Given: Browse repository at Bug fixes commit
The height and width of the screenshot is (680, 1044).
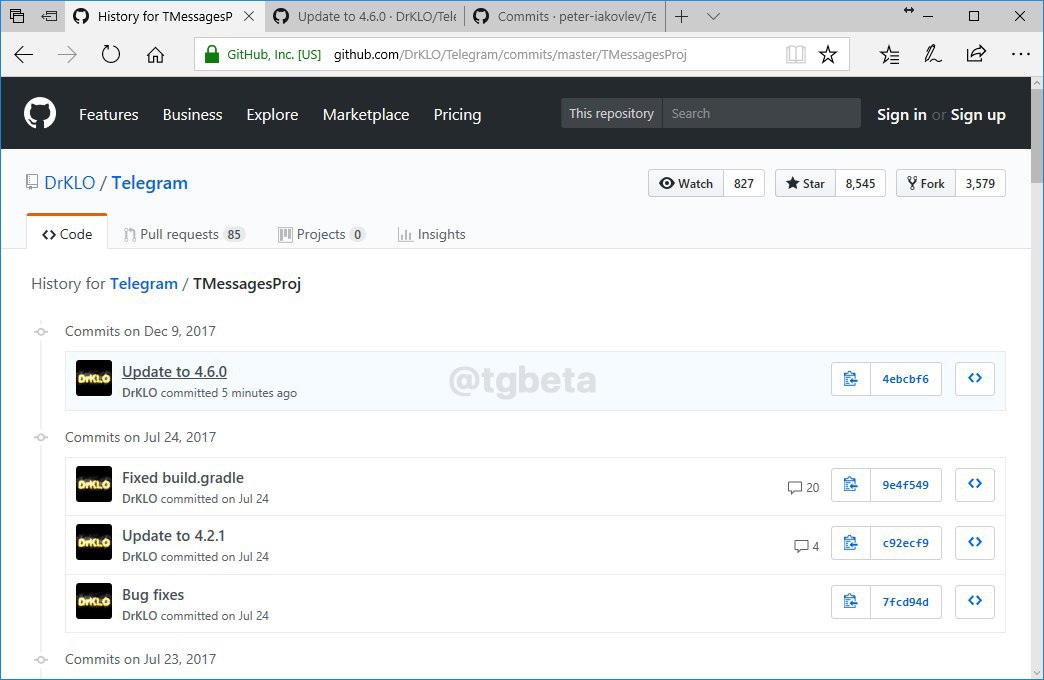Looking at the screenshot, I should [x=974, y=602].
